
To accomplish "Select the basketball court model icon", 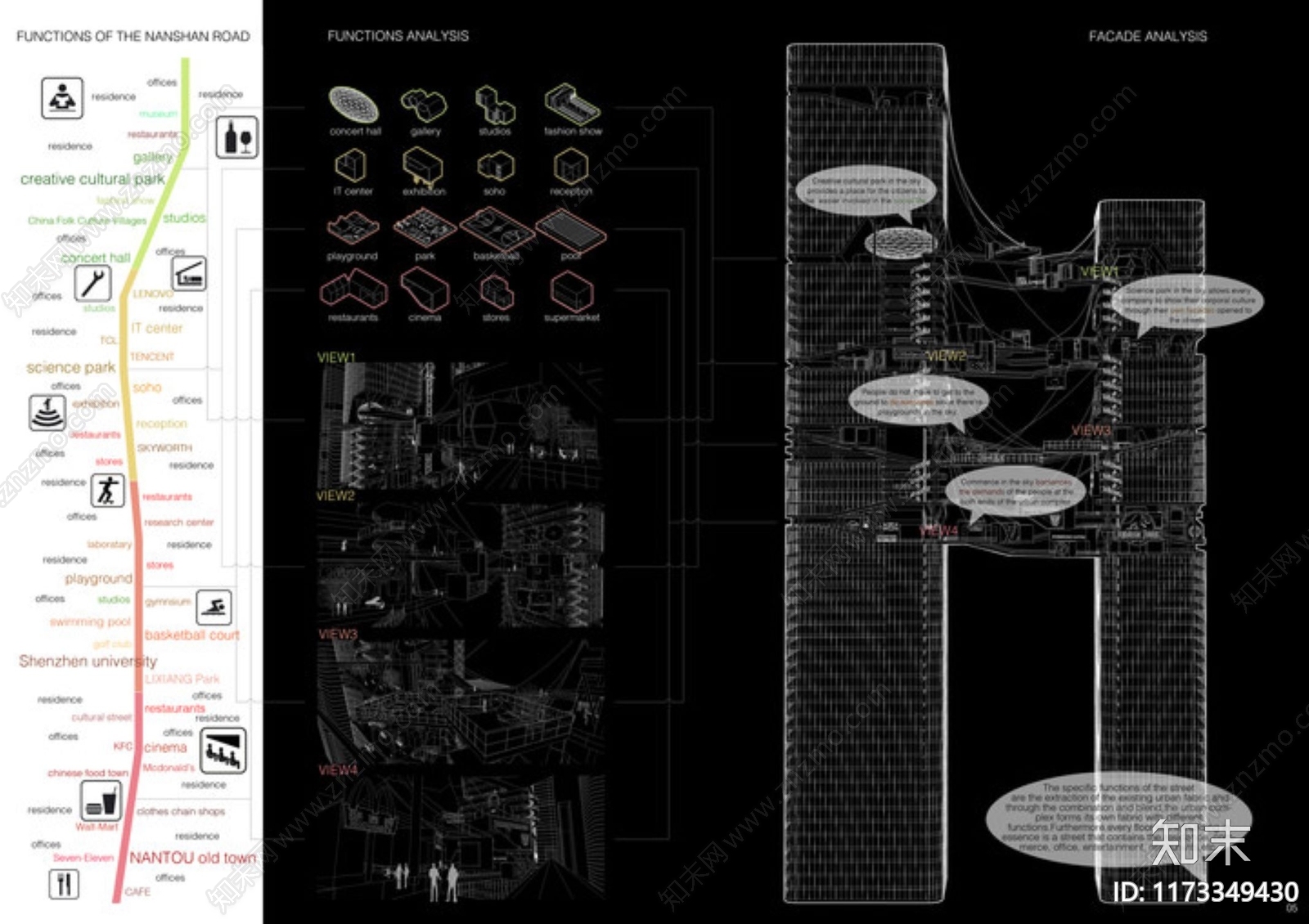I will click(497, 228).
